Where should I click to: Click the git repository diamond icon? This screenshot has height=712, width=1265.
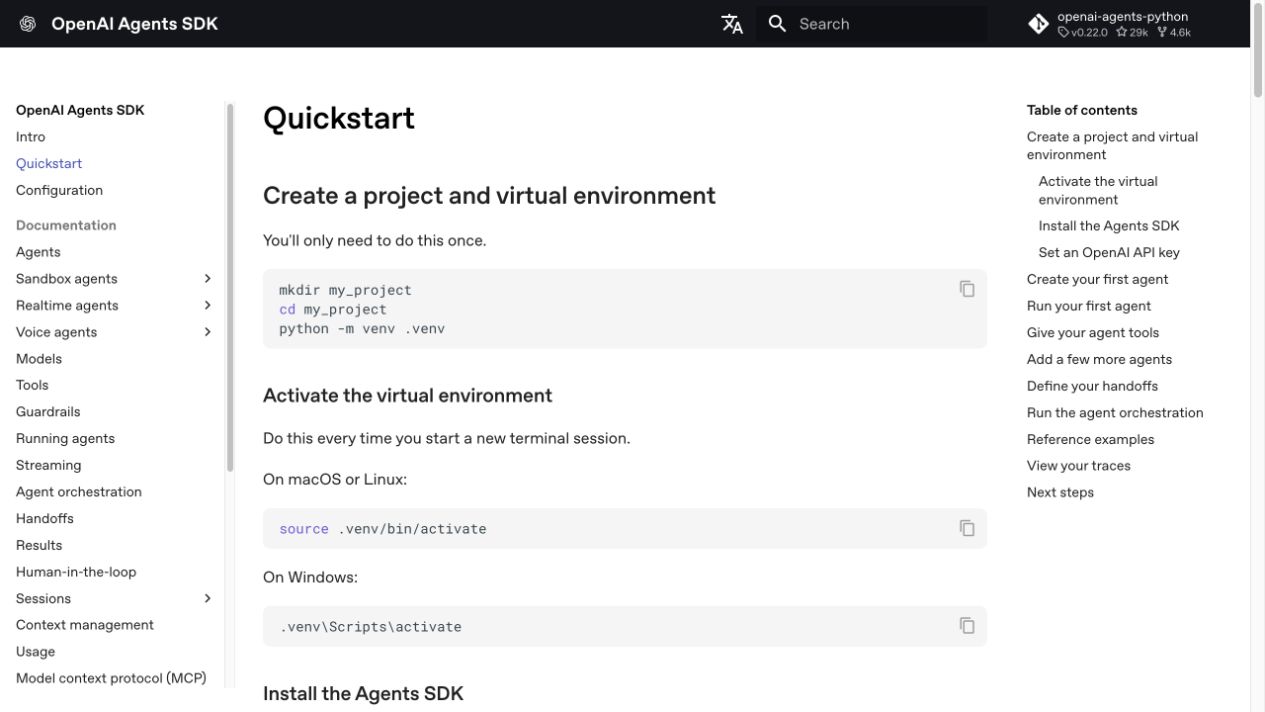[1038, 24]
